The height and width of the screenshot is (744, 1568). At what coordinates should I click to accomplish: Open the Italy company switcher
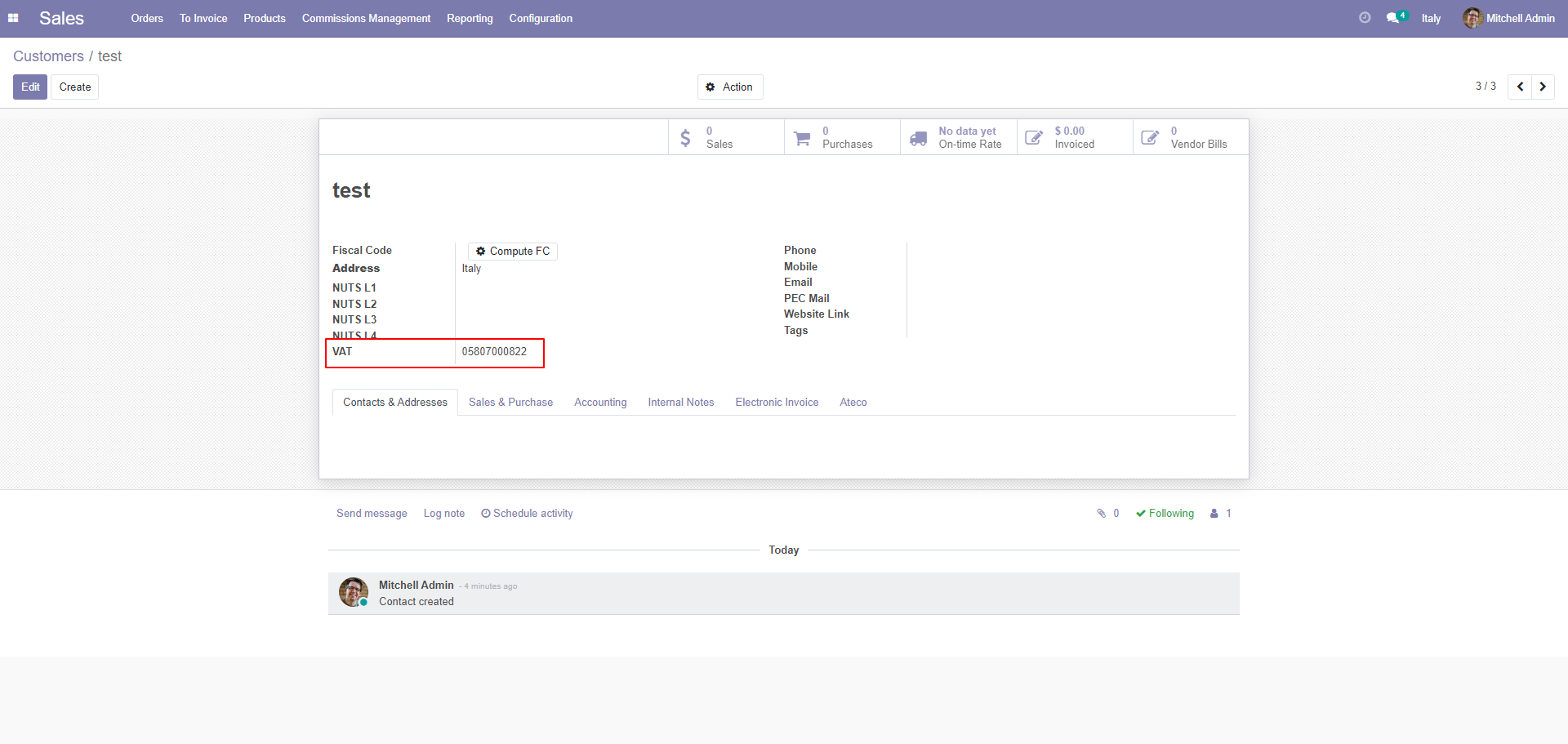[x=1431, y=18]
